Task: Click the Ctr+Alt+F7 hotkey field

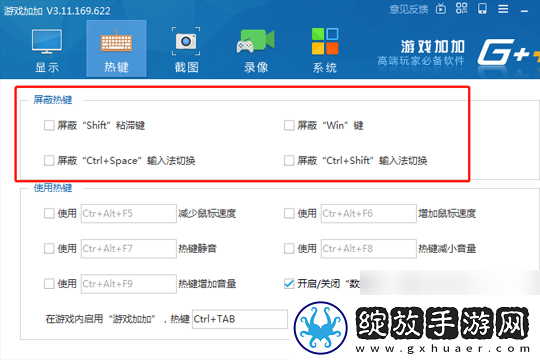Action: [x=129, y=249]
